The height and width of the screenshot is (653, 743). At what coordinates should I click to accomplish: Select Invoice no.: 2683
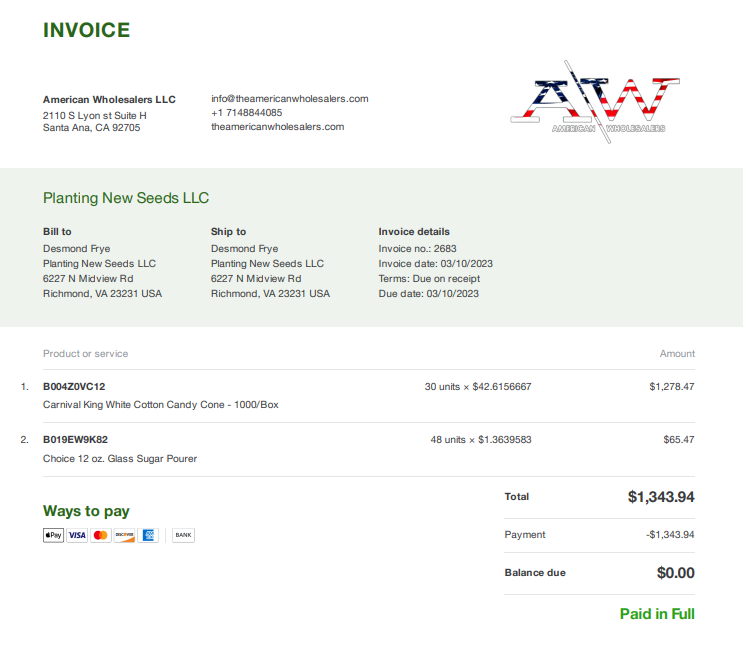[x=417, y=249]
